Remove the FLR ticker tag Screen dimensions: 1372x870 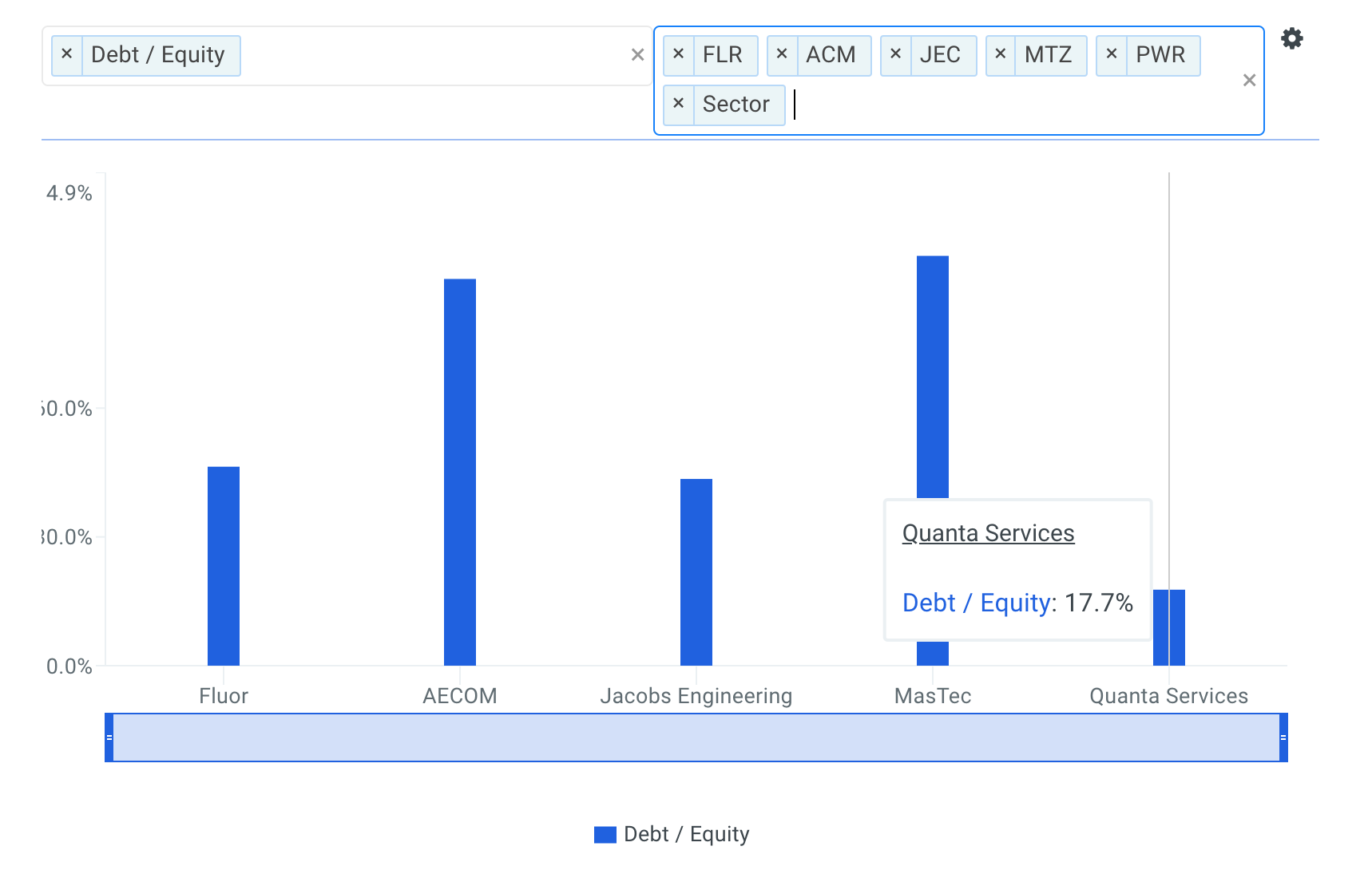click(679, 55)
